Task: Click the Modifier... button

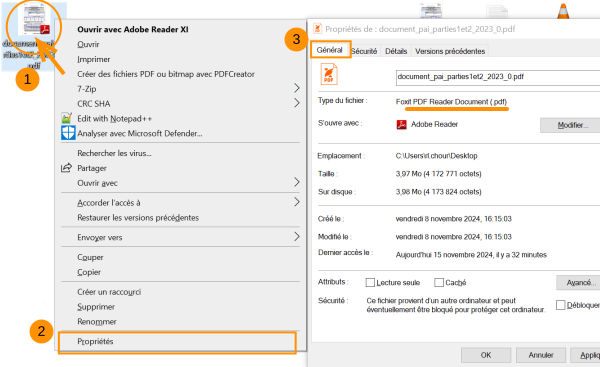Action: coord(571,125)
